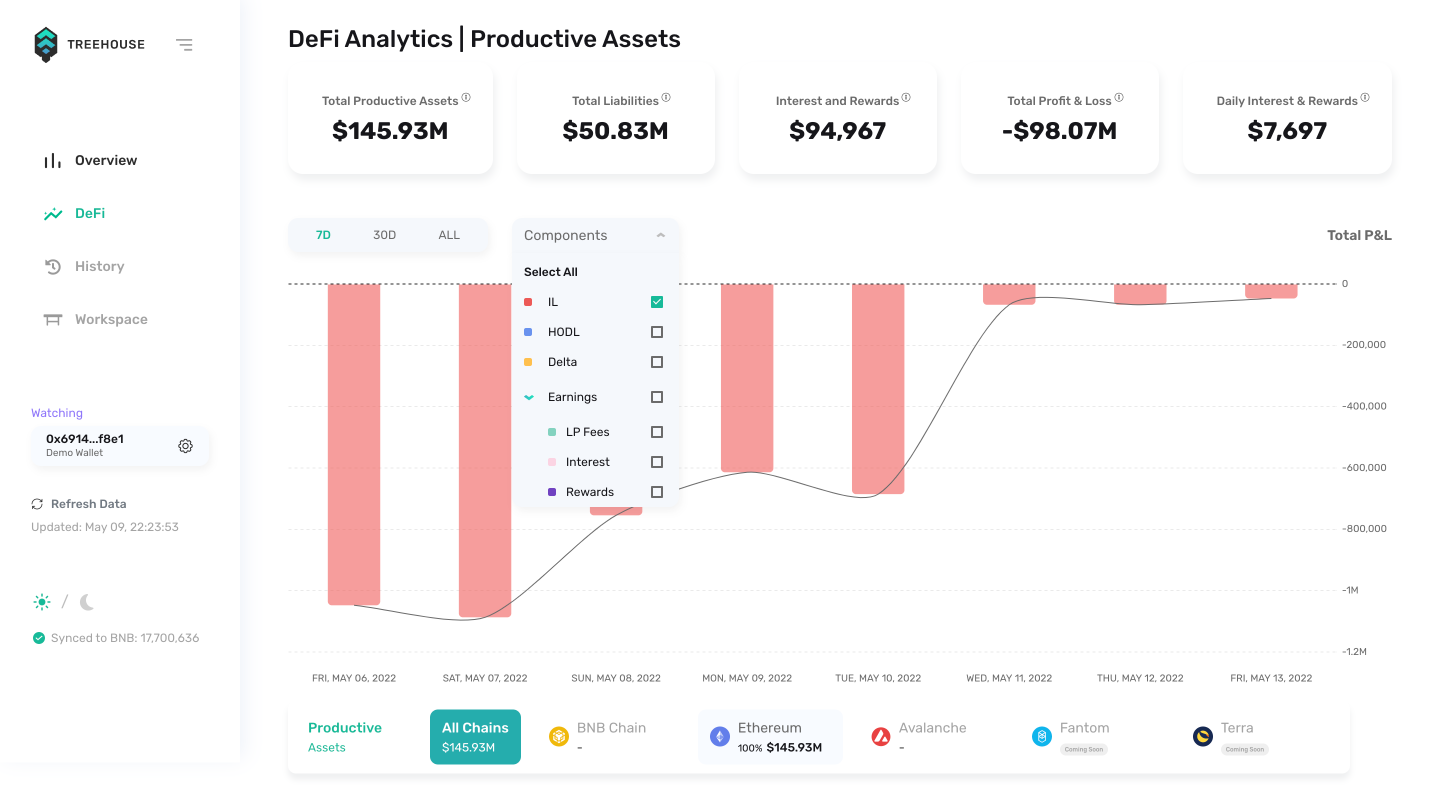This screenshot has width=1440, height=802.
Task: Open wallet settings gear icon
Action: tap(185, 446)
